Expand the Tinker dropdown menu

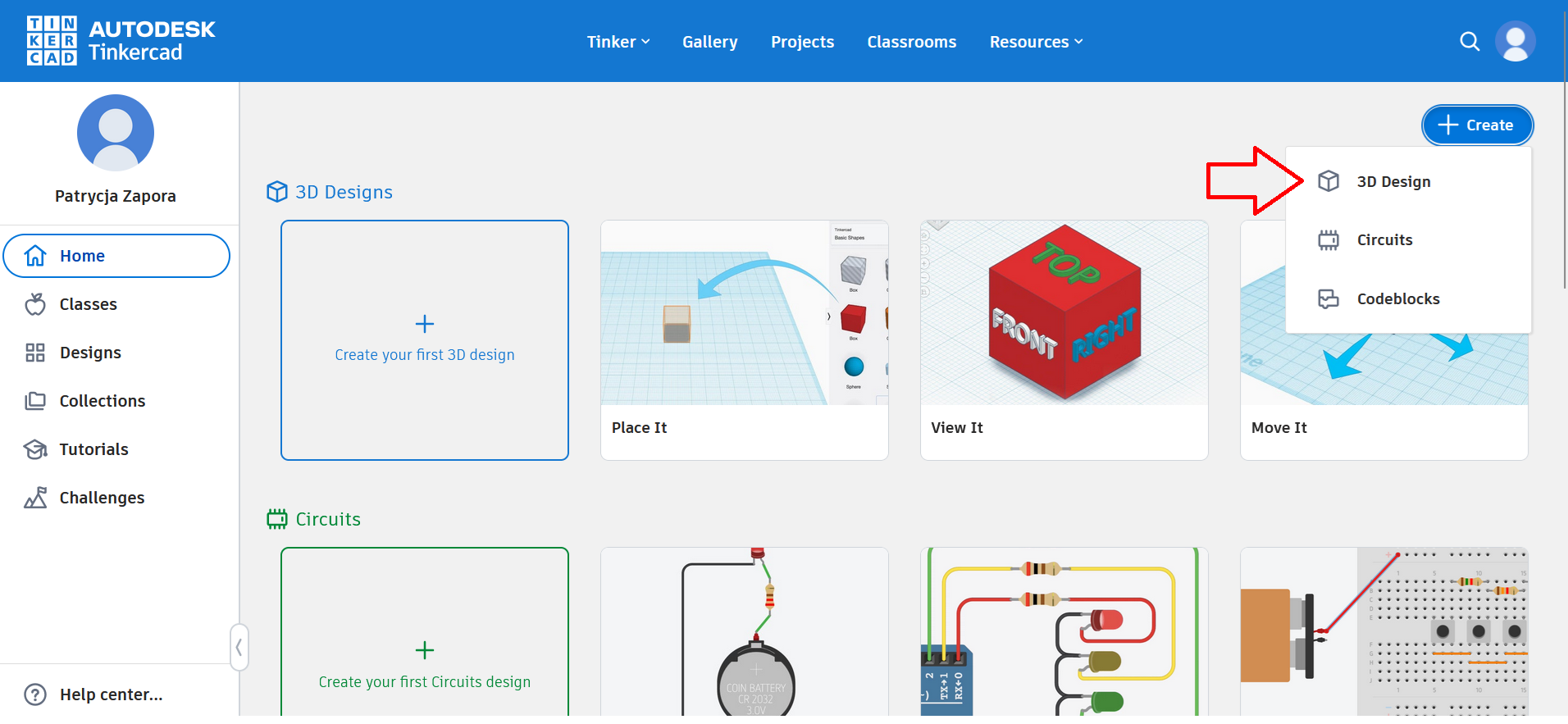click(618, 42)
